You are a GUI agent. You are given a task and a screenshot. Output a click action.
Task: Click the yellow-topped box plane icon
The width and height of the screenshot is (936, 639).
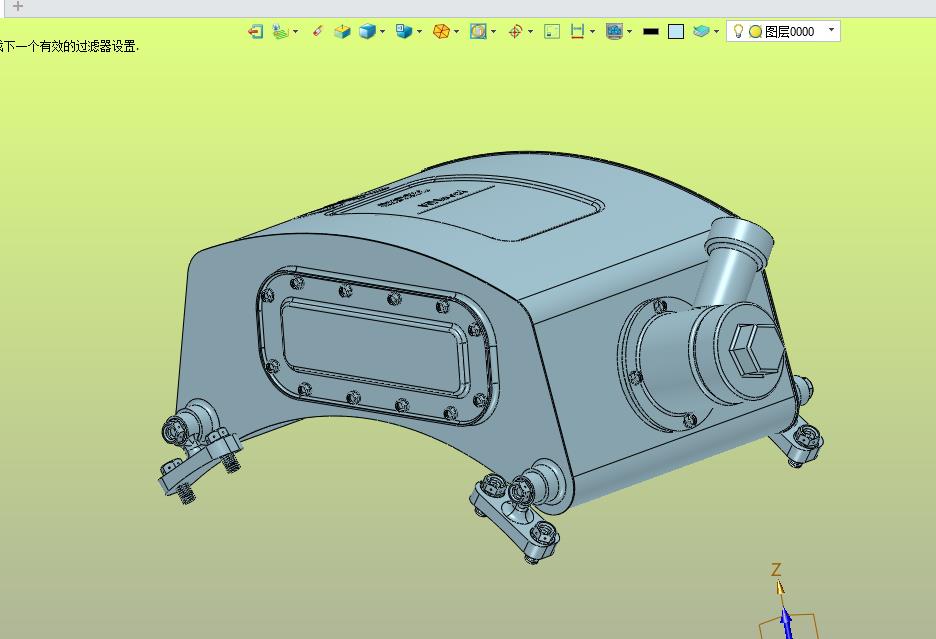(342, 32)
